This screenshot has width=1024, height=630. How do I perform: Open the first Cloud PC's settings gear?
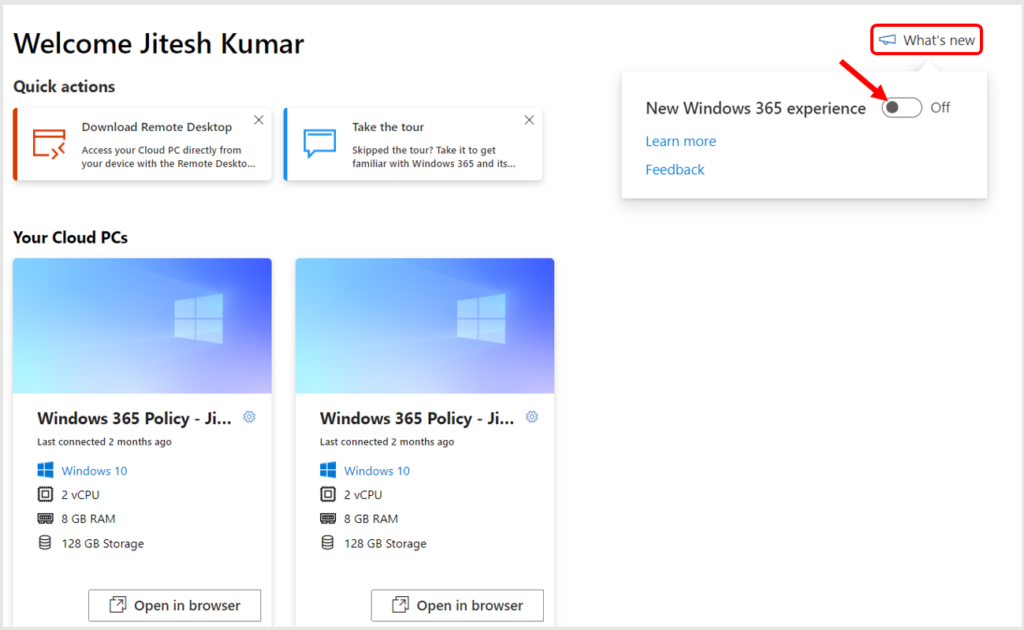pyautogui.click(x=249, y=417)
